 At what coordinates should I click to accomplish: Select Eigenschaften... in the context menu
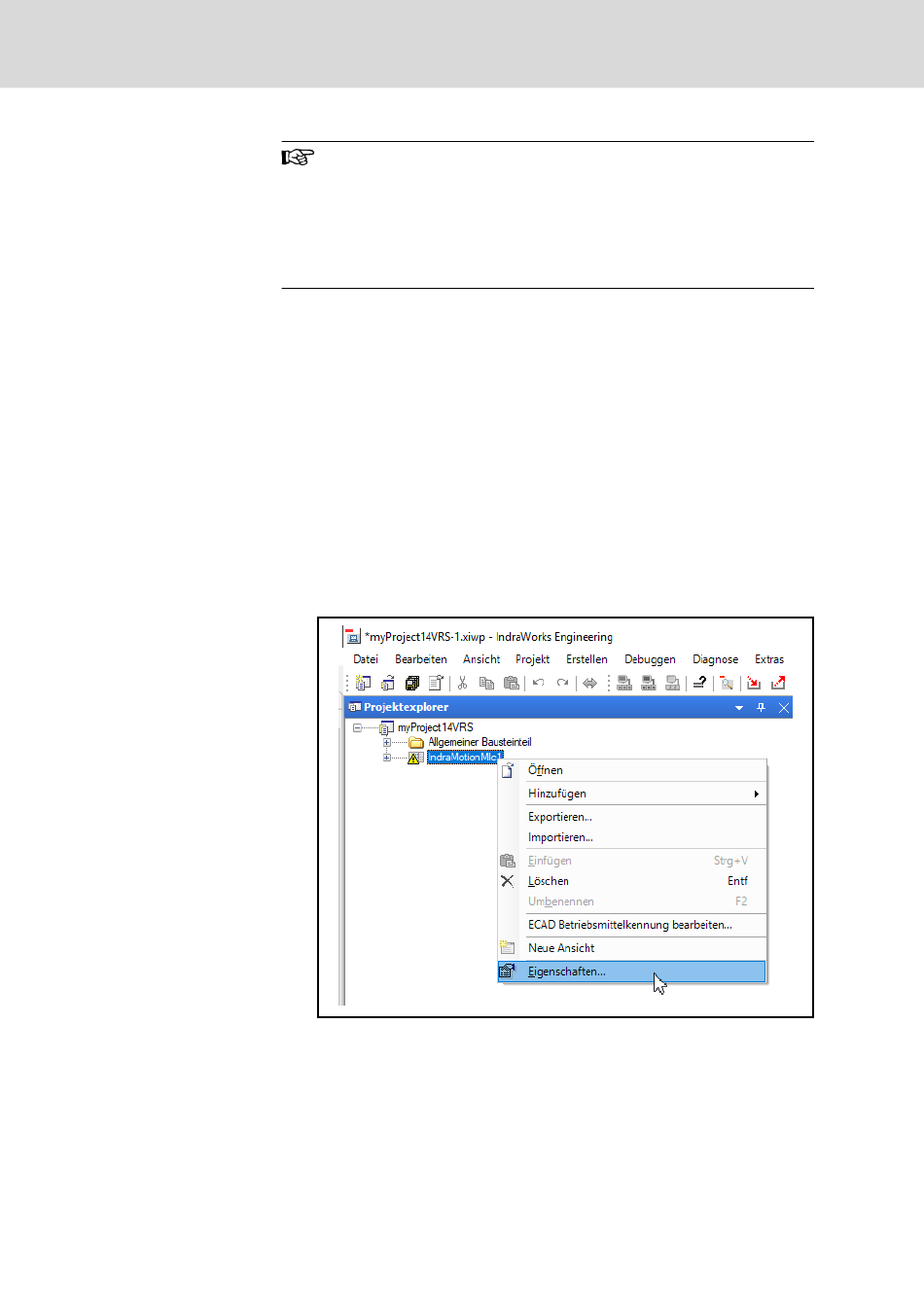click(x=632, y=971)
